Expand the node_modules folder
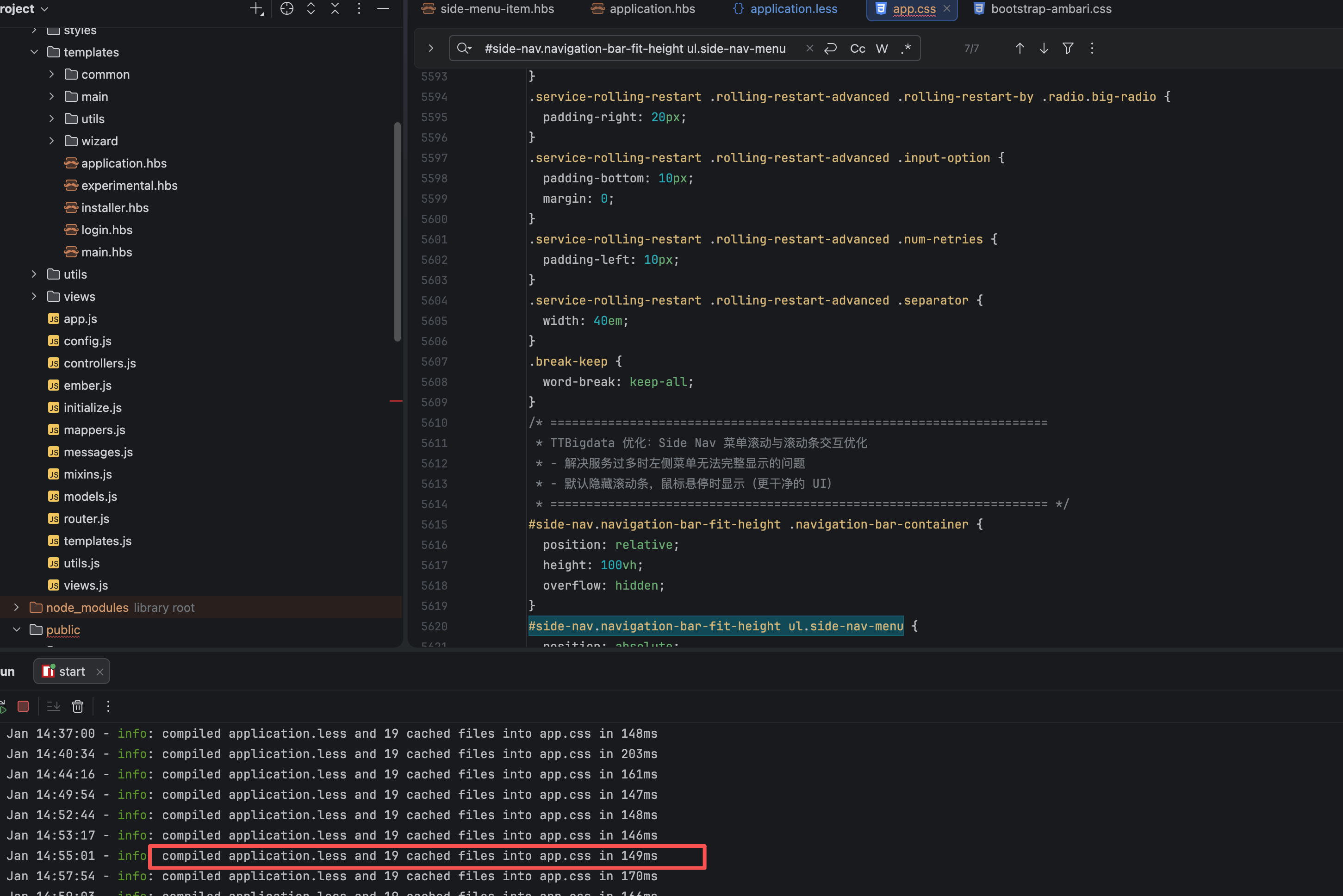The width and height of the screenshot is (1343, 896). click(17, 607)
